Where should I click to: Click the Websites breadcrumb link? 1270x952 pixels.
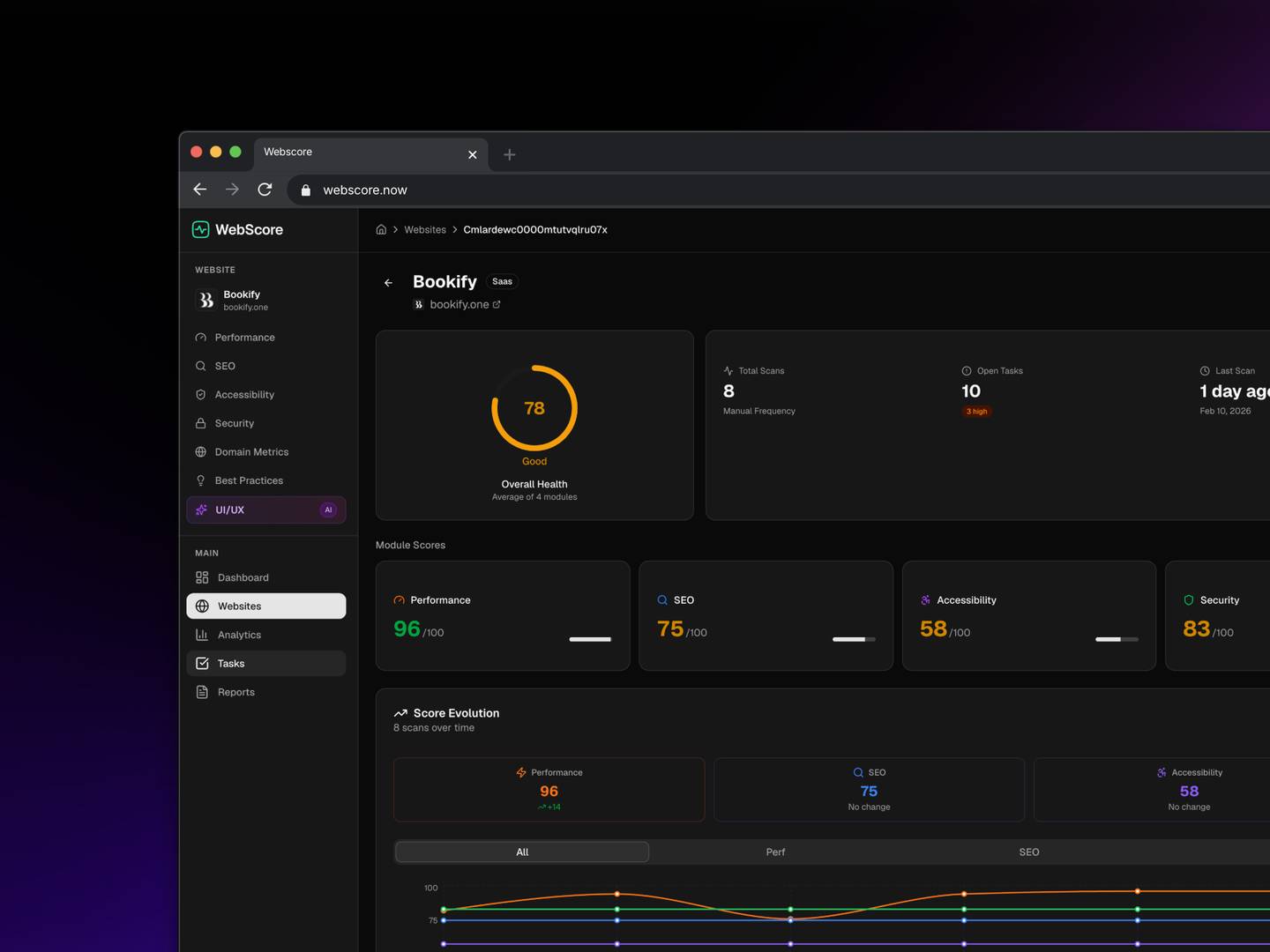click(x=424, y=229)
